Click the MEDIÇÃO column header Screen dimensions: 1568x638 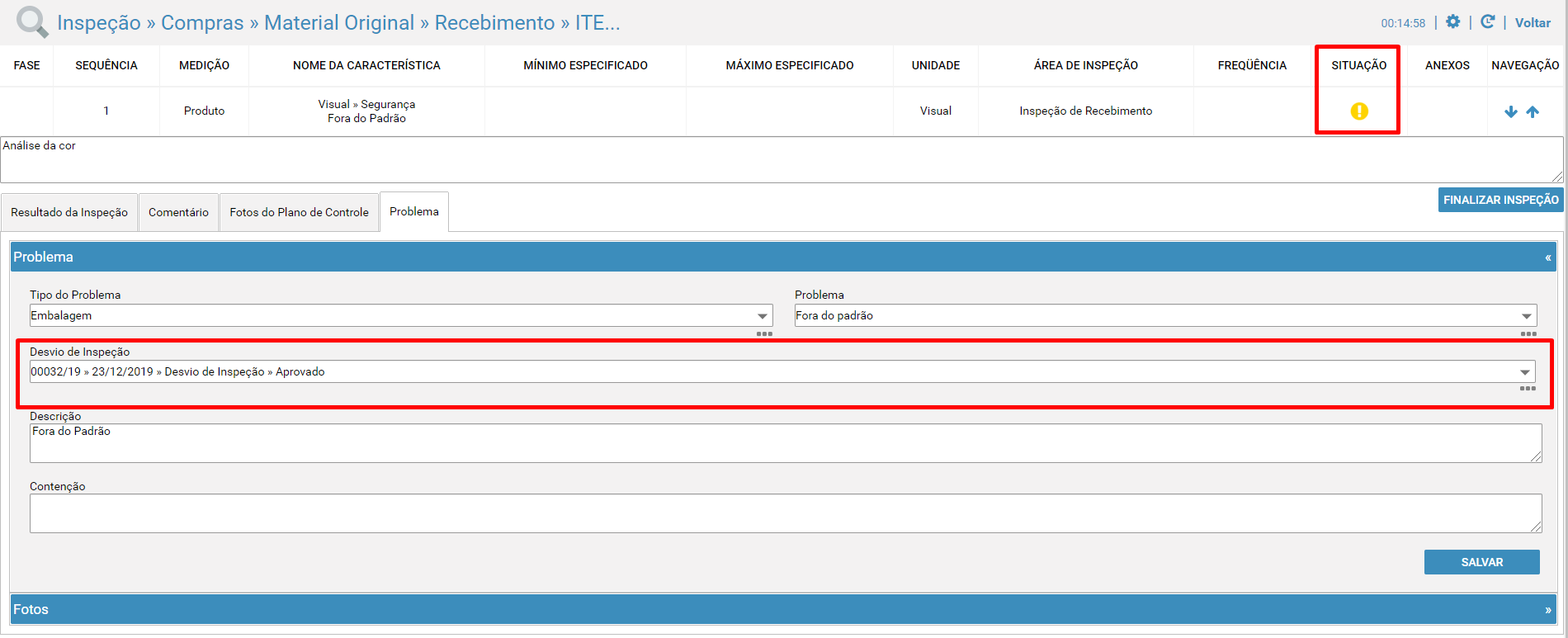click(x=204, y=65)
